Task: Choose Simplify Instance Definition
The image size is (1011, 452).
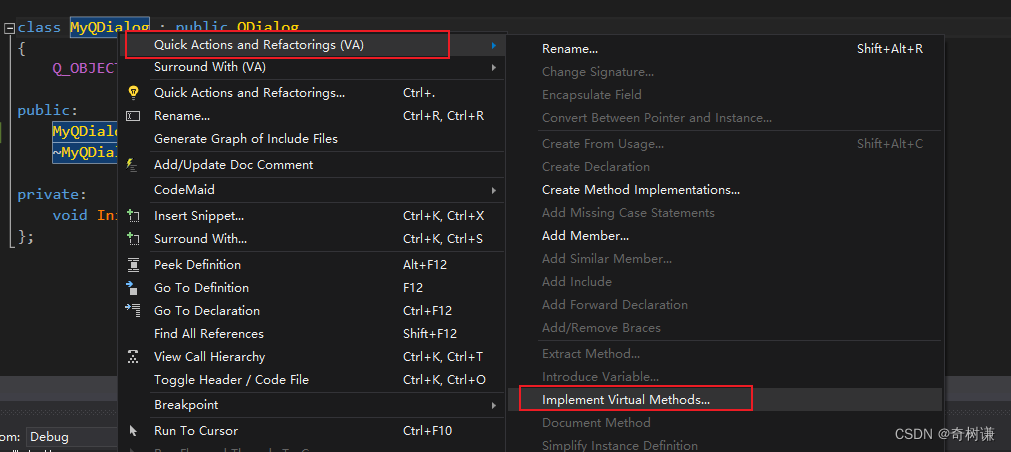Action: 725,445
